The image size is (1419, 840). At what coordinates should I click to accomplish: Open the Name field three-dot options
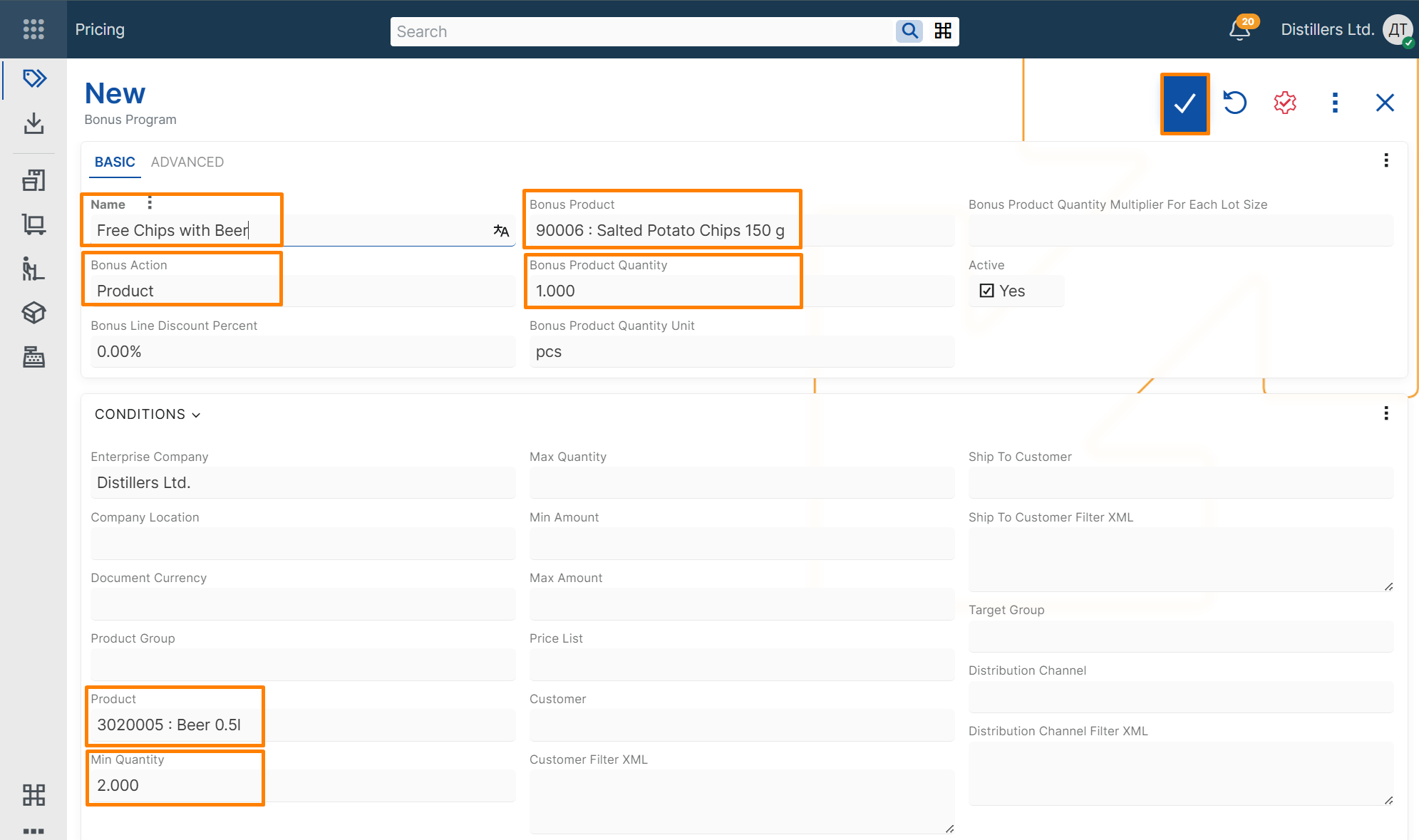click(150, 204)
